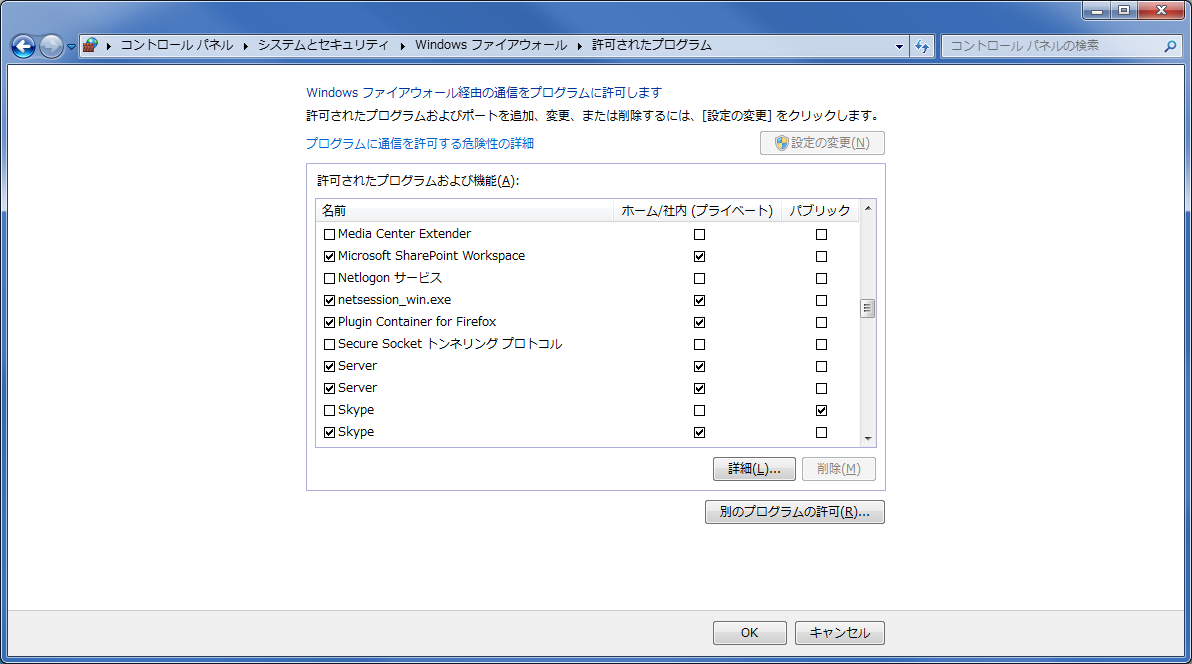Viewport: 1192px width, 664px height.
Task: Click the search magnifier icon
Action: [1170, 46]
